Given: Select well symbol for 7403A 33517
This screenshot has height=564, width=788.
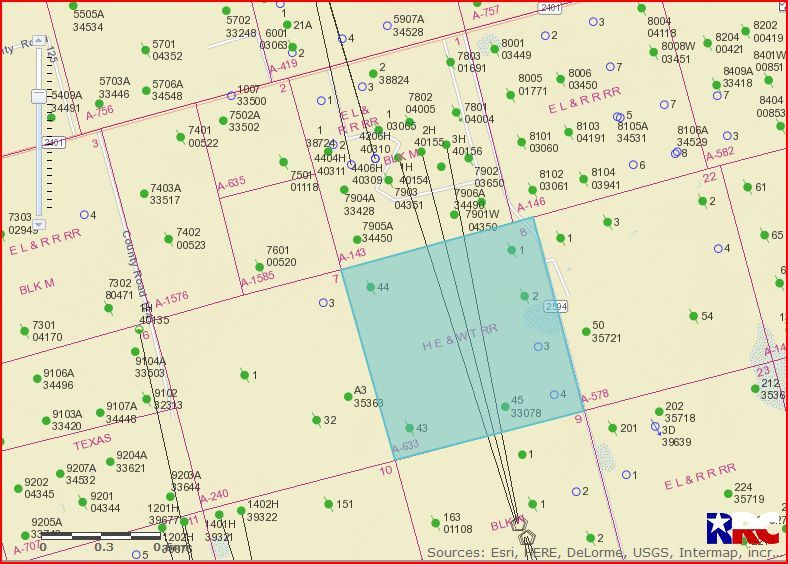Looking at the screenshot, I should [144, 194].
